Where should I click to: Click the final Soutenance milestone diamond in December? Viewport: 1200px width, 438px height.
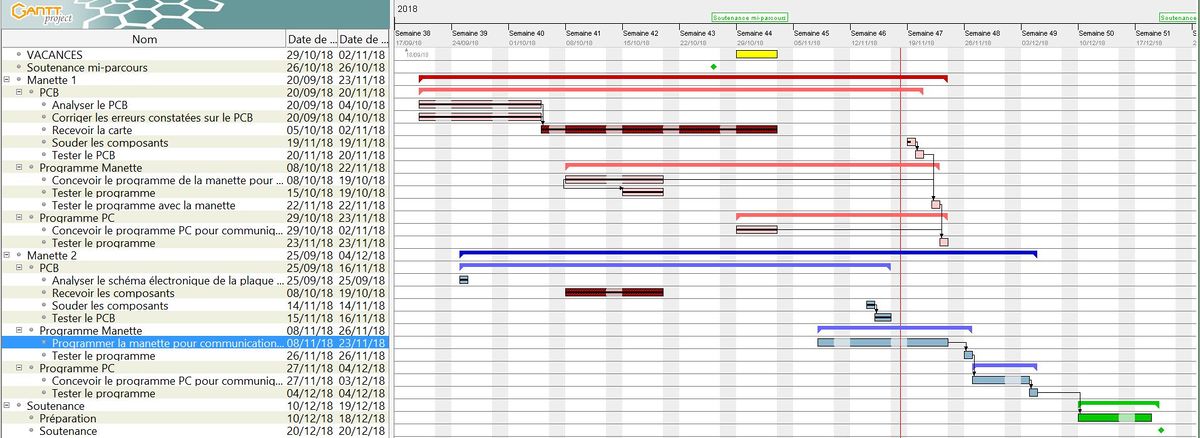pyautogui.click(x=1160, y=431)
